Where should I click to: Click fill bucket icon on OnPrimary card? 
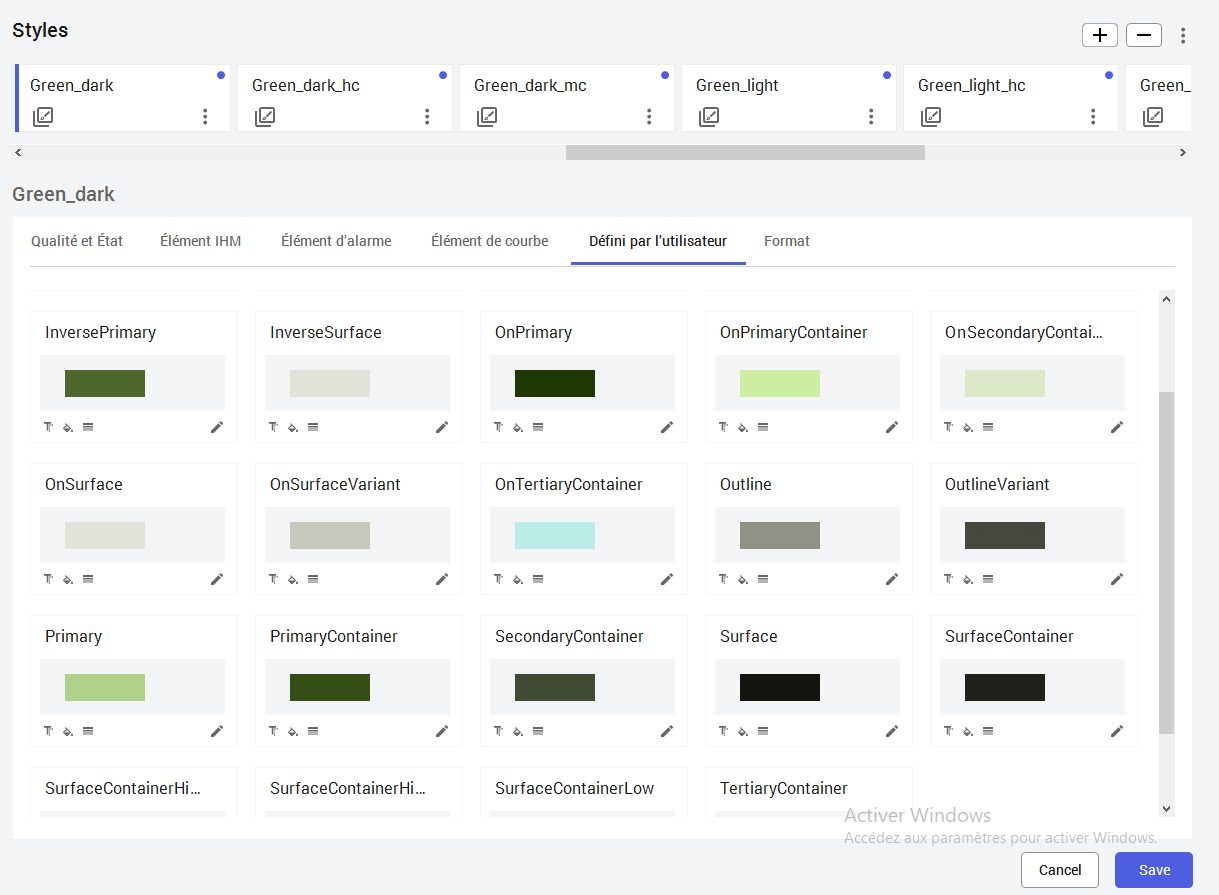click(518, 427)
